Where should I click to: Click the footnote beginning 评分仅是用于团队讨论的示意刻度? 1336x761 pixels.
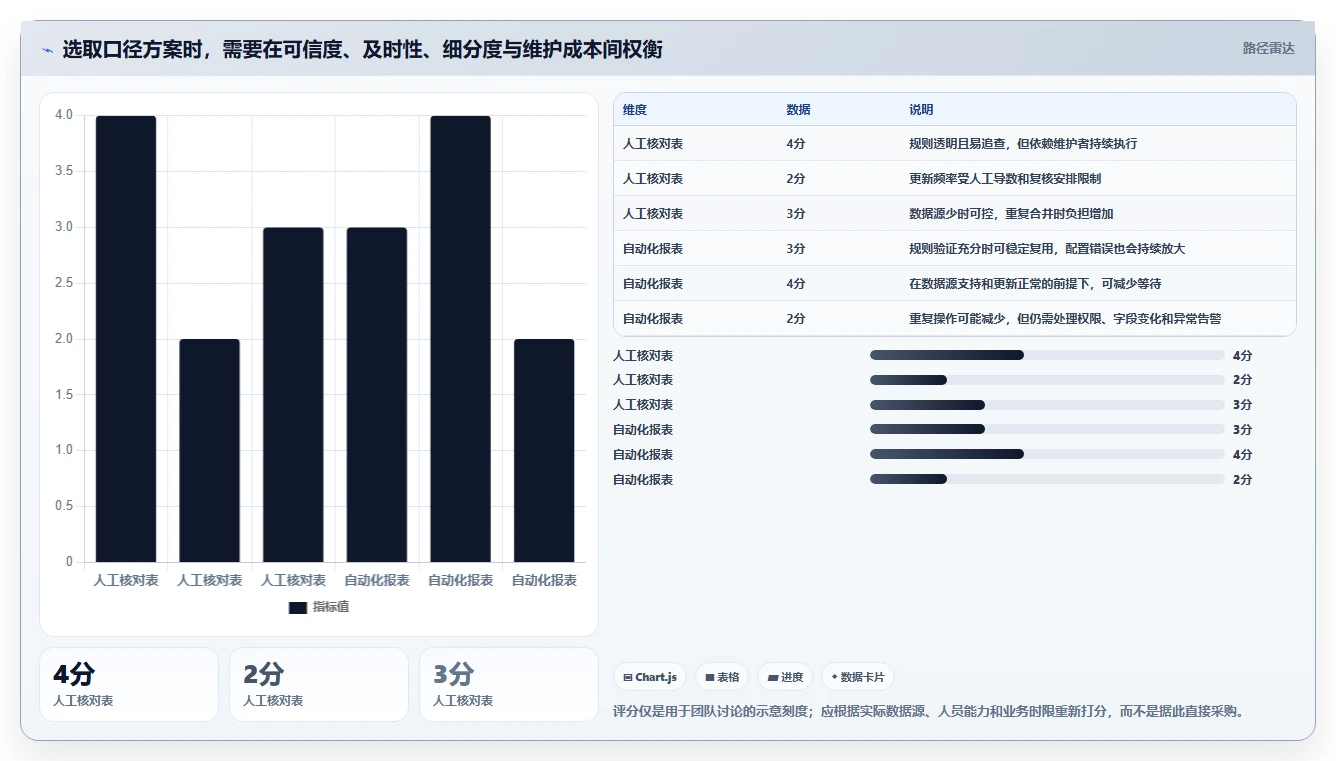[929, 712]
